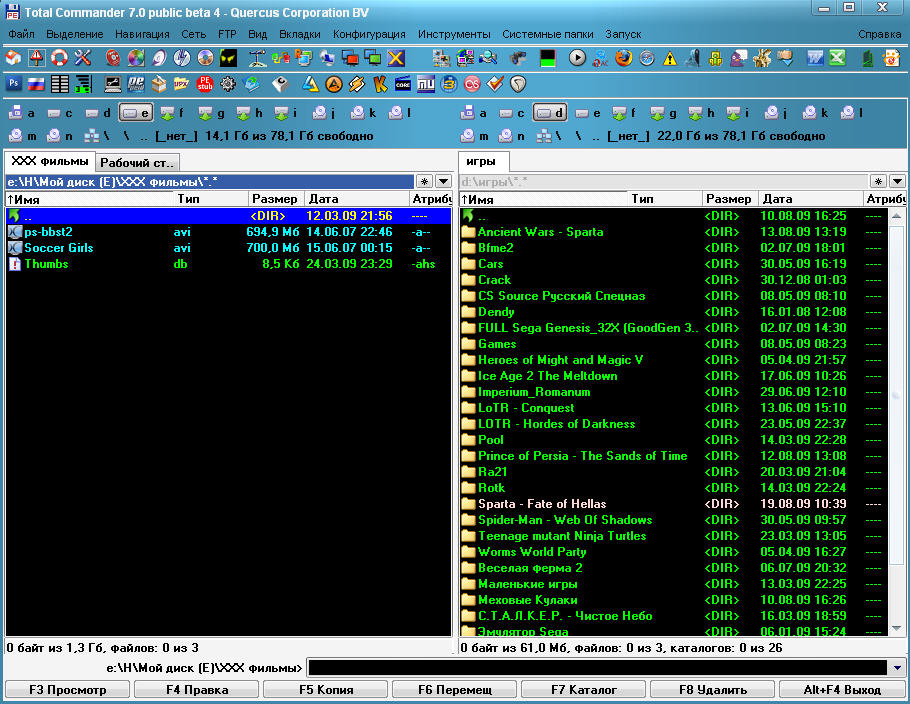Click right panel scrollbar down arrow
Viewport: 910px width, 704px height.
pos(897,629)
